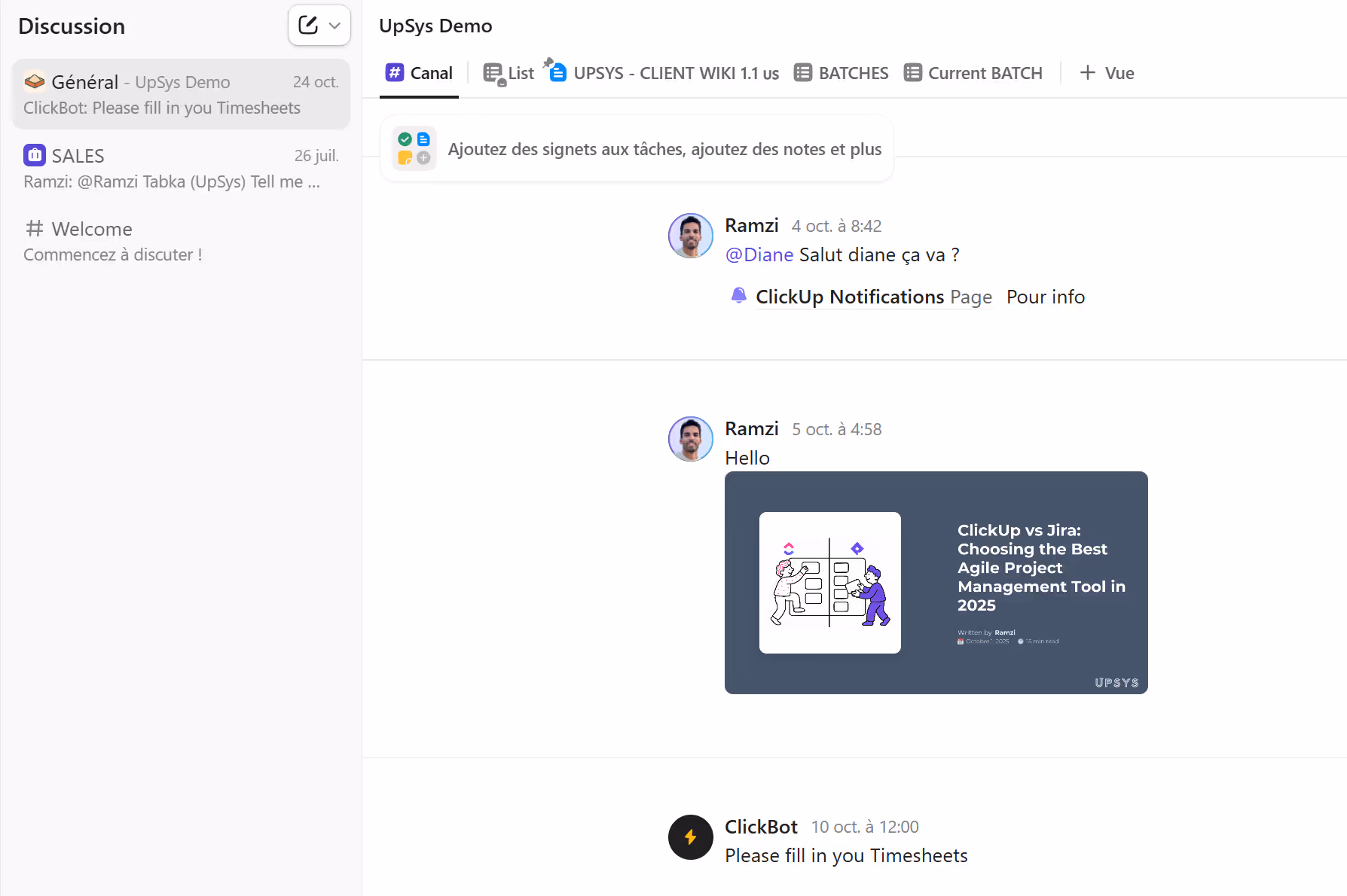Switch to the Canal tab
The image size is (1347, 896).
pos(420,72)
